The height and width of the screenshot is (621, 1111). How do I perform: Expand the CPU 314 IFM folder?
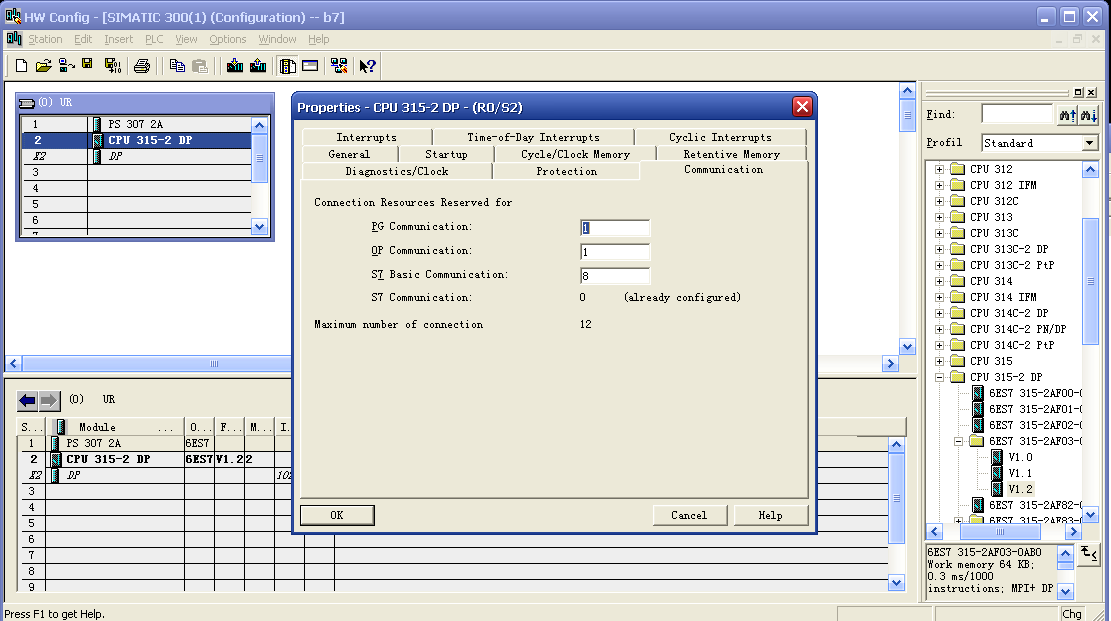[x=940, y=297]
